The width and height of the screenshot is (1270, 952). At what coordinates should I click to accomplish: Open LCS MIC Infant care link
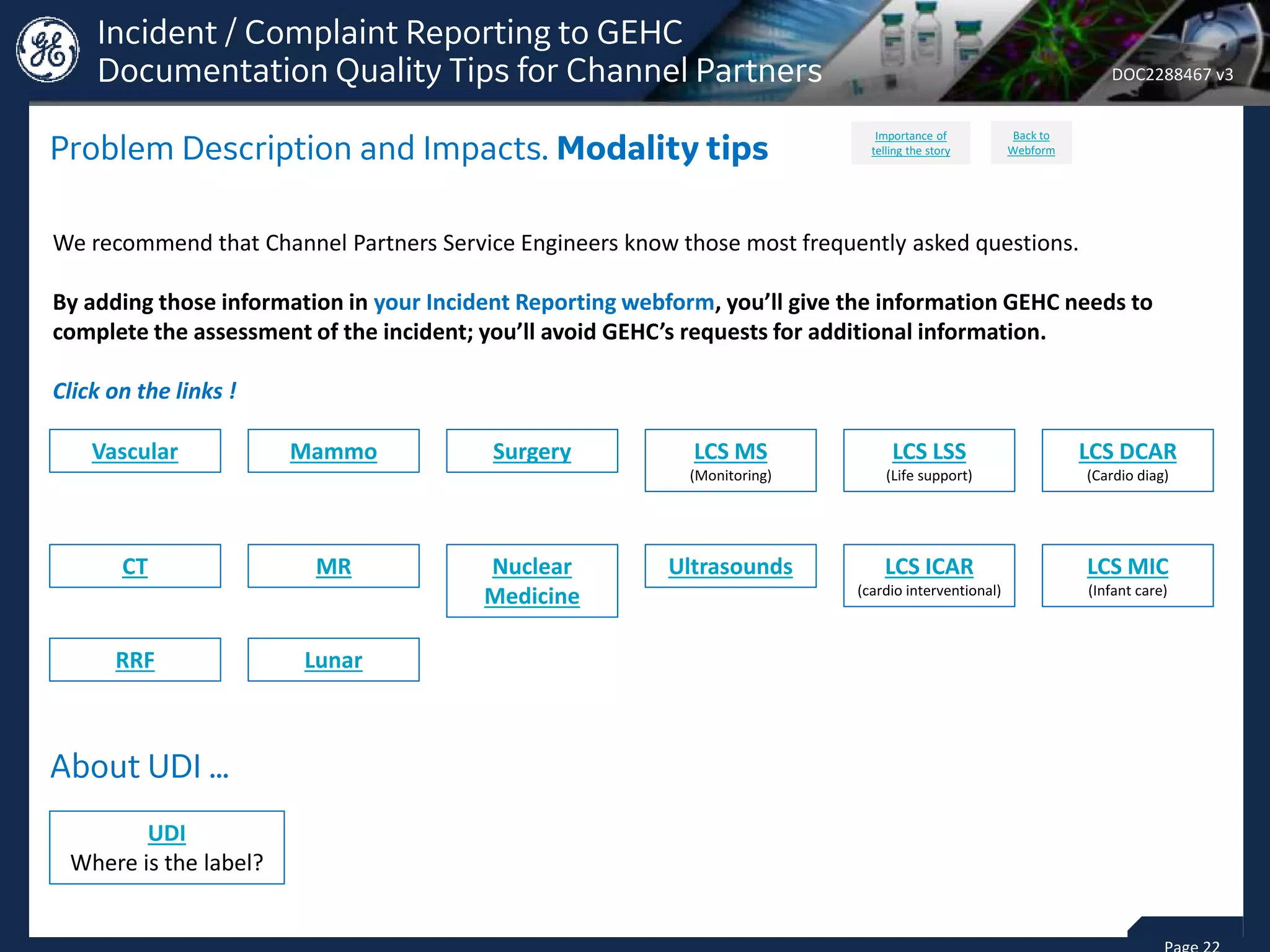1127,567
